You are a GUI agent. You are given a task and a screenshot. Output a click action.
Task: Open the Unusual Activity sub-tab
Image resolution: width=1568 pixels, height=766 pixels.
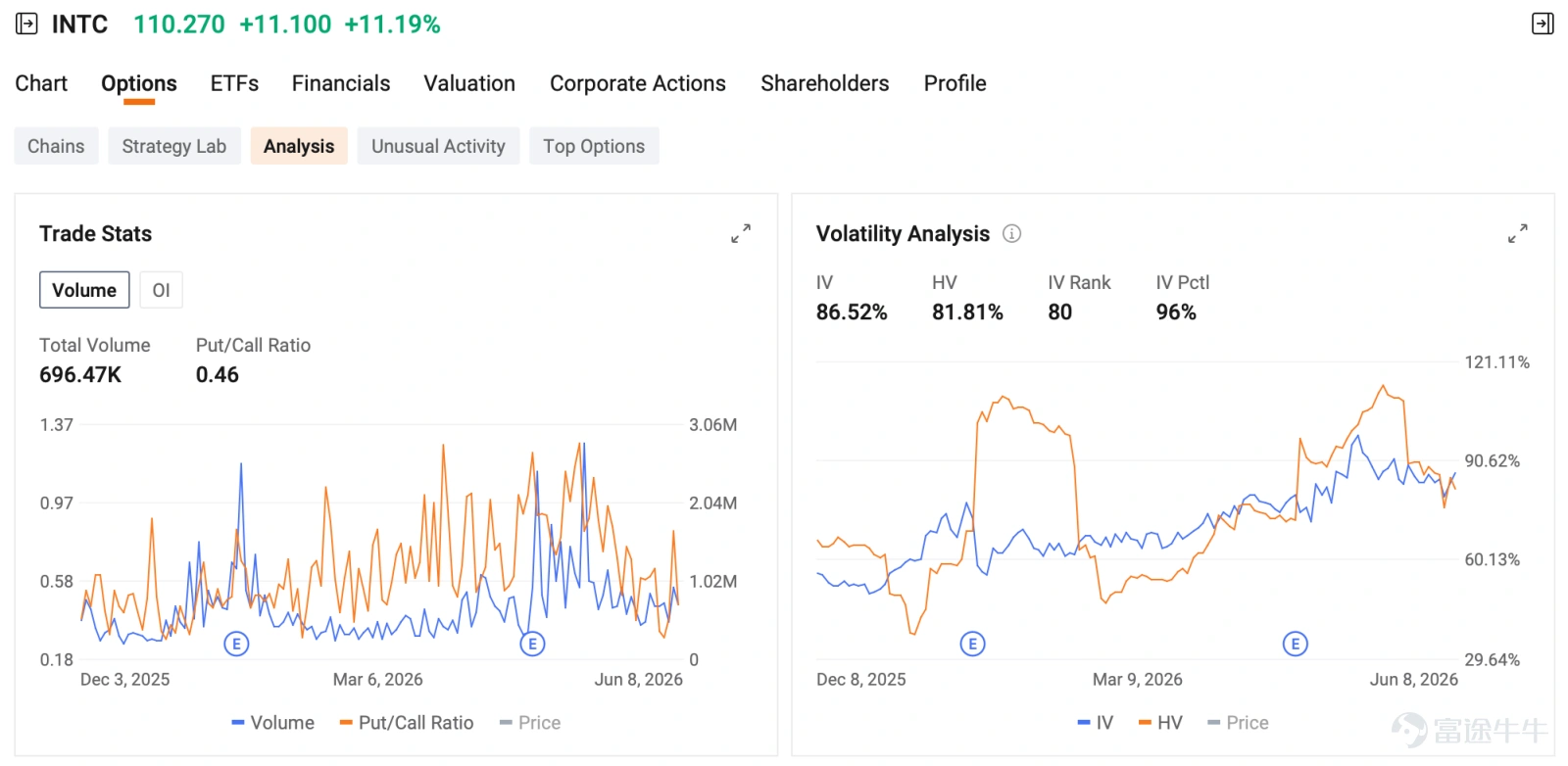[438, 146]
